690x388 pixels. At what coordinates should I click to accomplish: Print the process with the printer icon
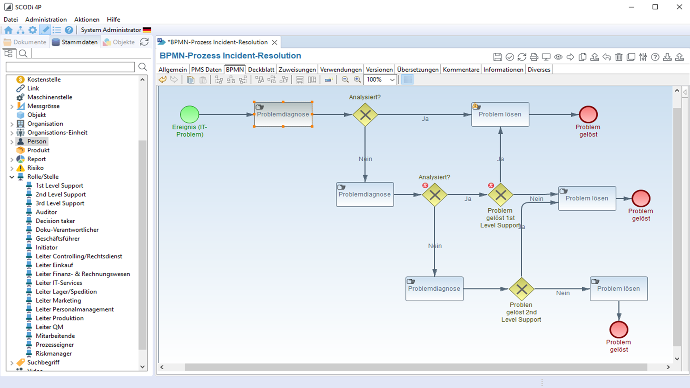coord(534,57)
